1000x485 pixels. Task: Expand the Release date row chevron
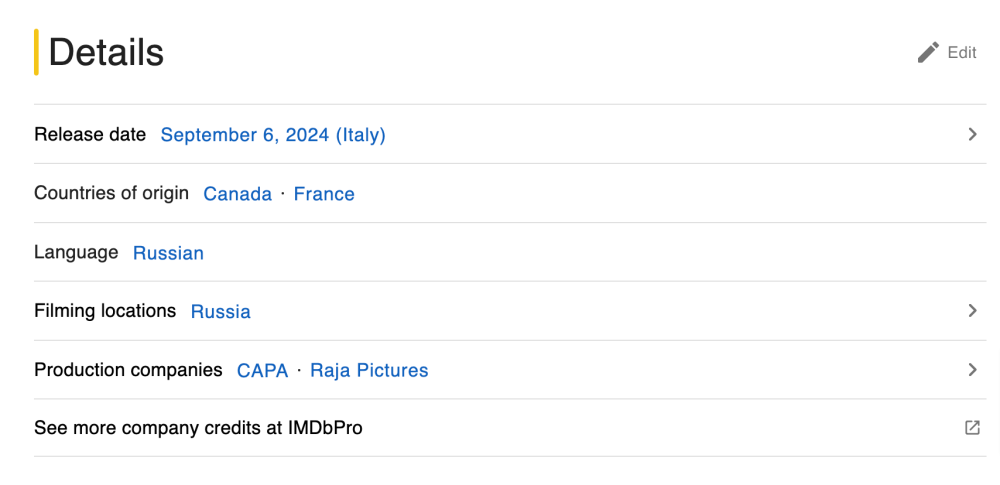point(972,134)
